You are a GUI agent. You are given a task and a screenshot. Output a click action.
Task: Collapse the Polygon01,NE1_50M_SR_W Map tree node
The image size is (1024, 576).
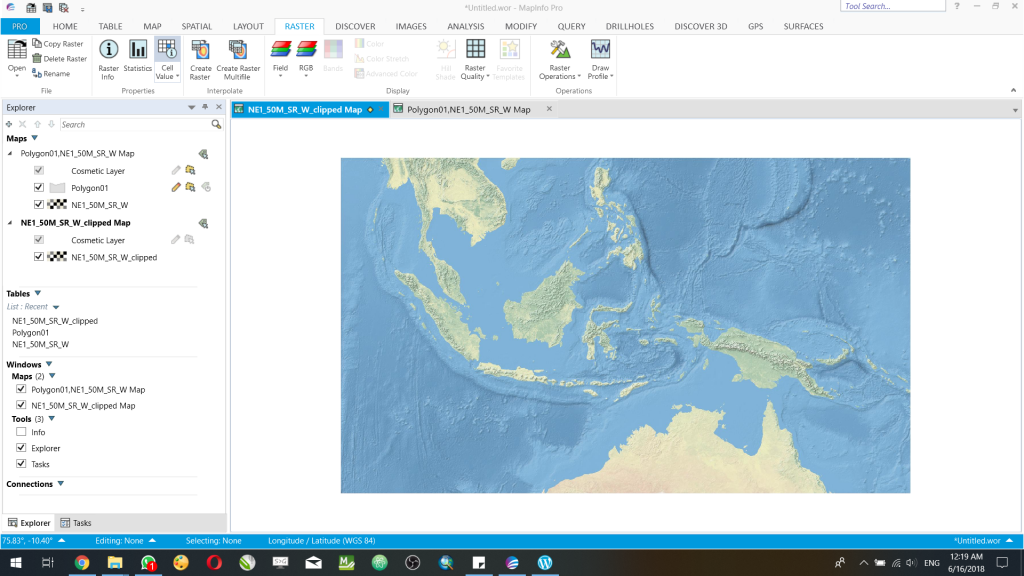coord(9,153)
